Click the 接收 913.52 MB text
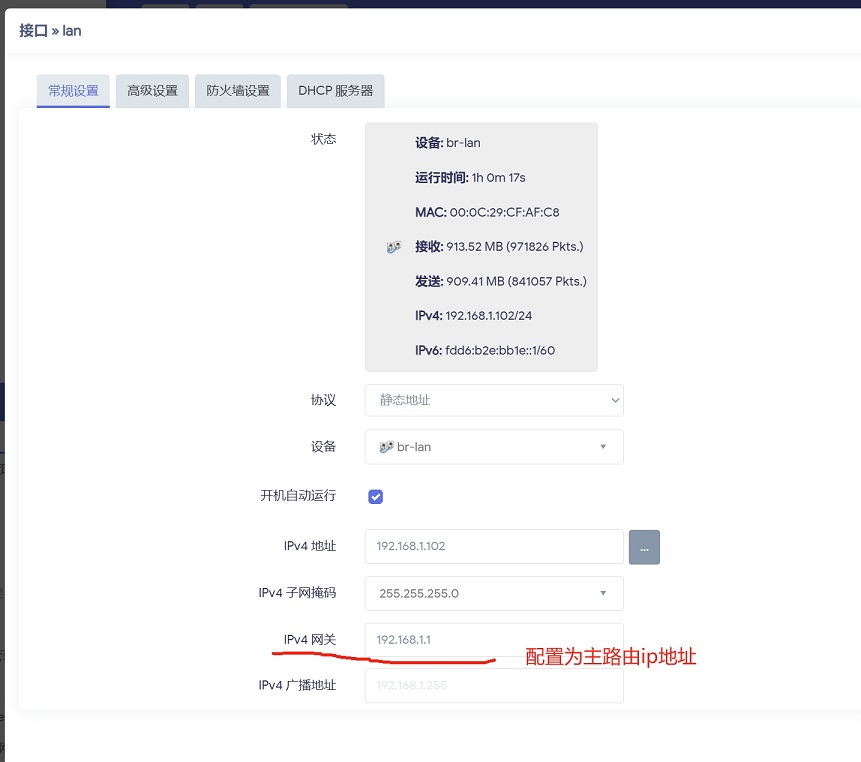 click(x=499, y=246)
